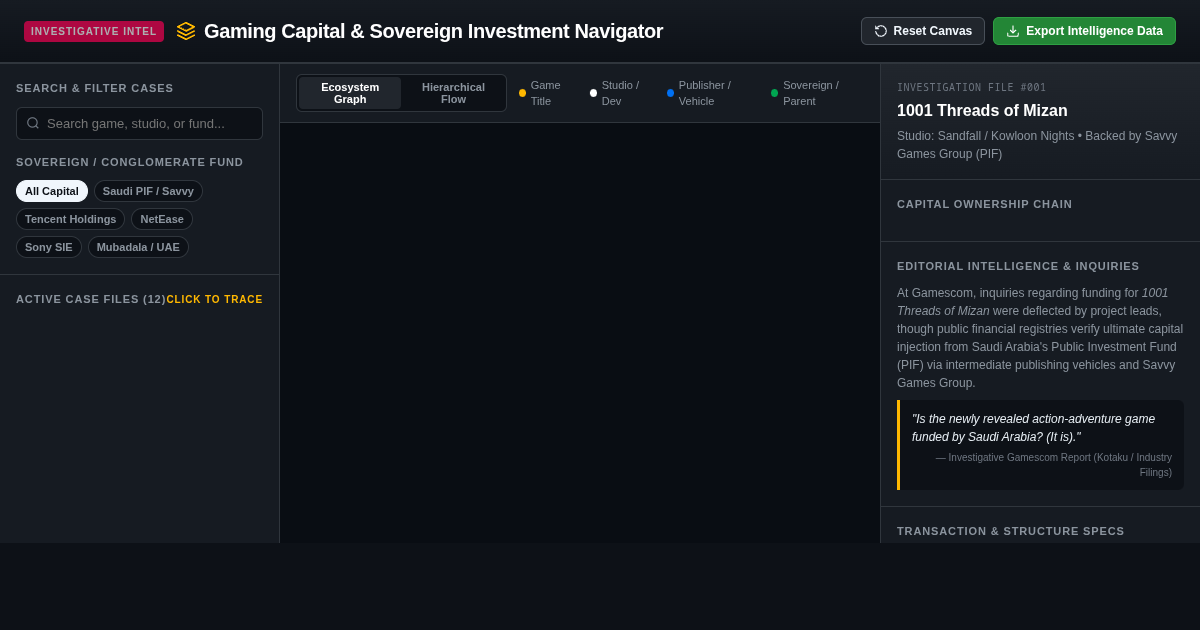Click the INVESTIGATION FILE #001 label

click(x=972, y=88)
